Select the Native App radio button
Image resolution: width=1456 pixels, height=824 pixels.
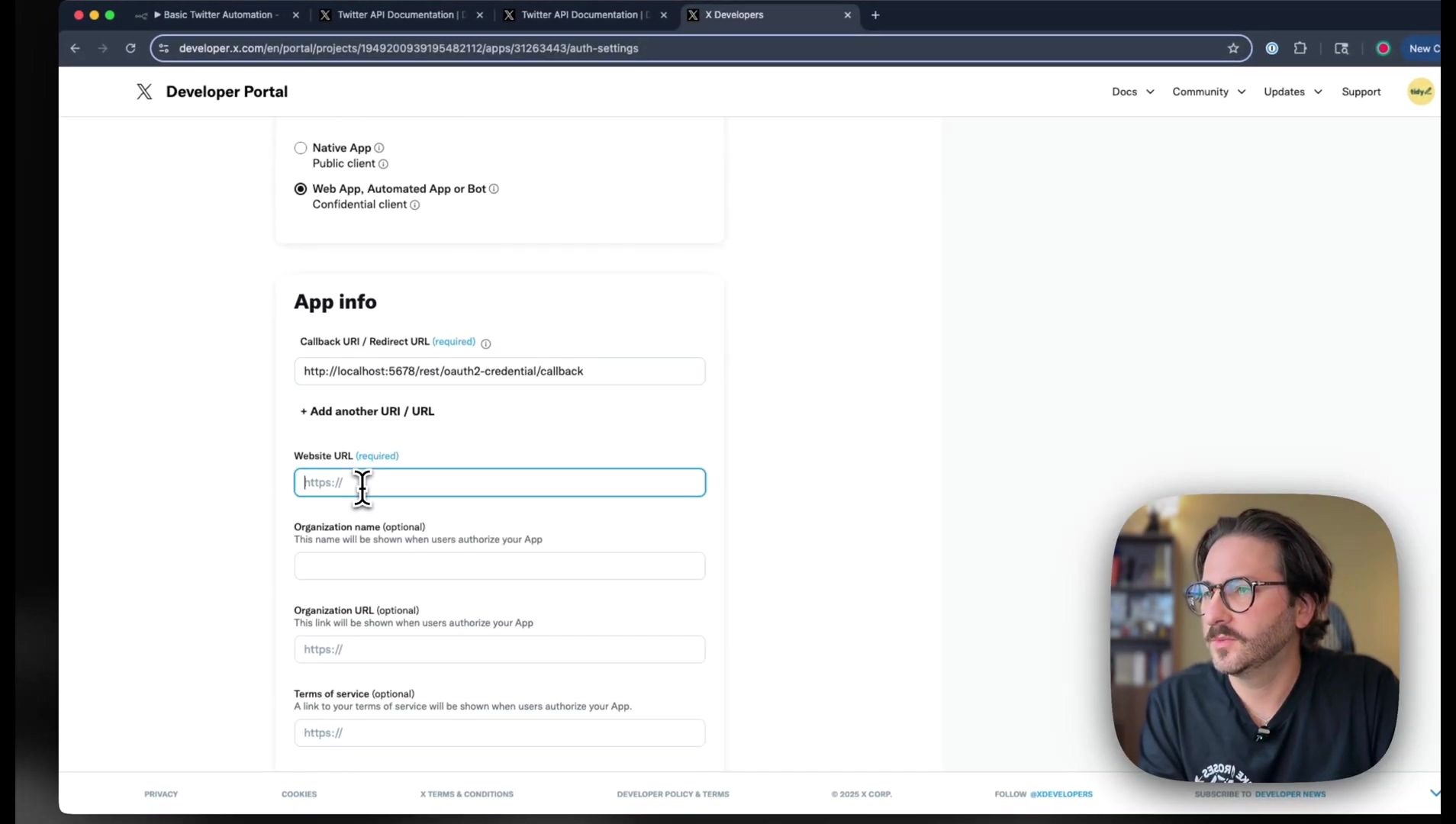click(x=301, y=148)
